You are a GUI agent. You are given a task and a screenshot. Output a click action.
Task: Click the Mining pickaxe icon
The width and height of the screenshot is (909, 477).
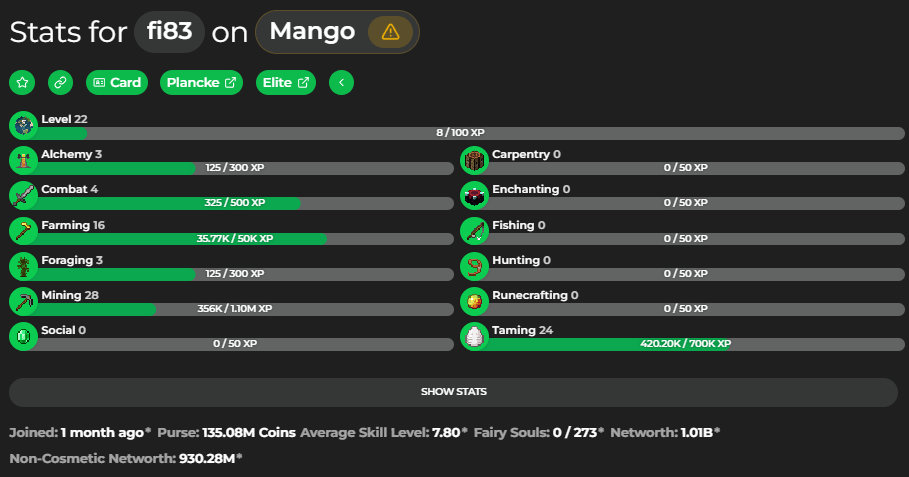[24, 301]
